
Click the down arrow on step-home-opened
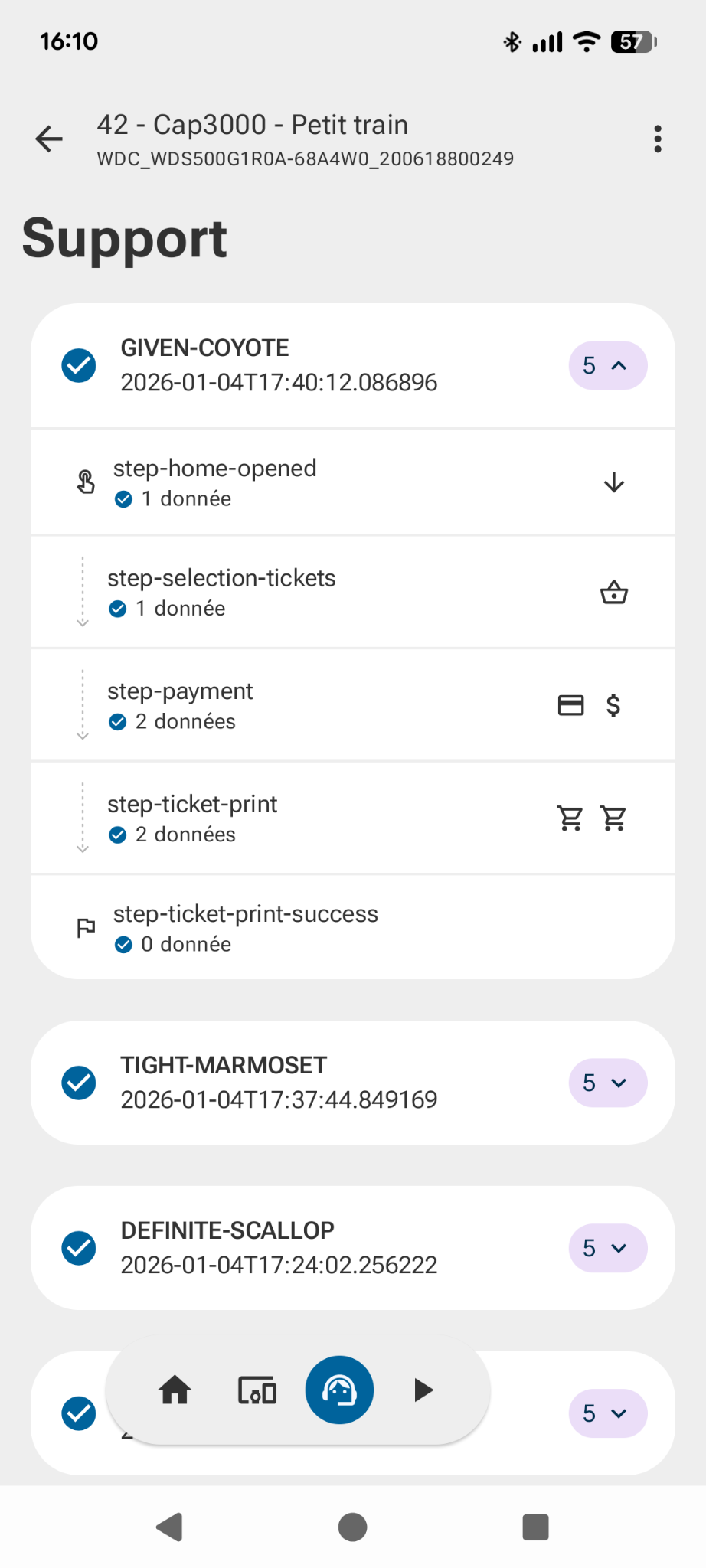613,483
